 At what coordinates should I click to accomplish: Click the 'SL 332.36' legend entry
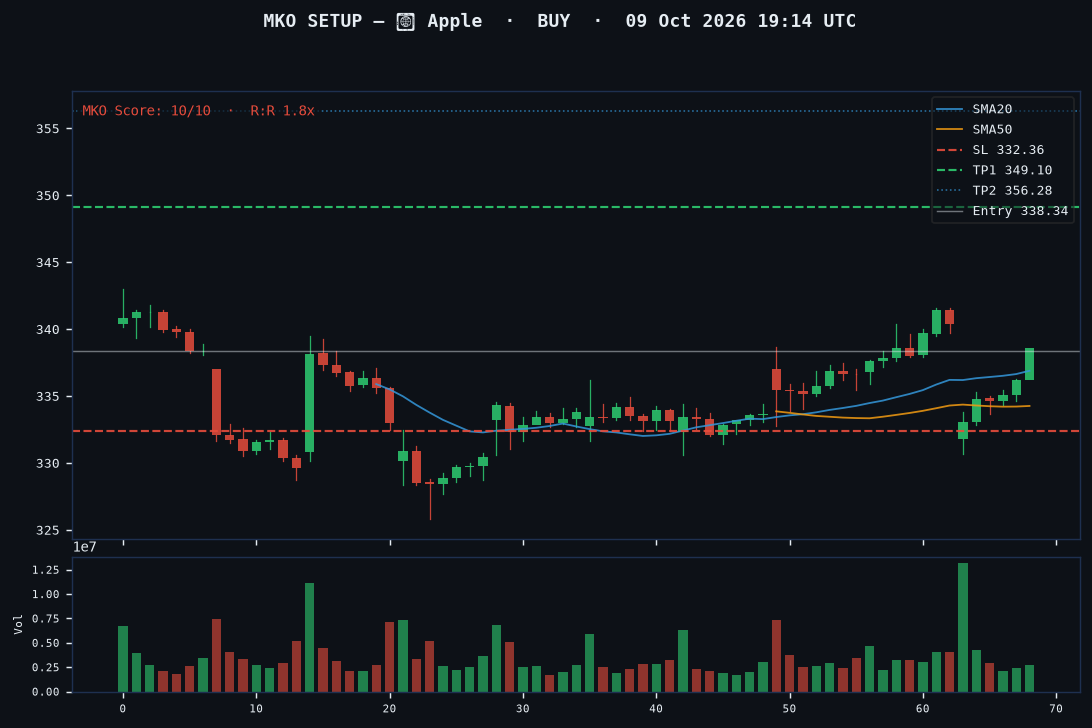click(990, 150)
